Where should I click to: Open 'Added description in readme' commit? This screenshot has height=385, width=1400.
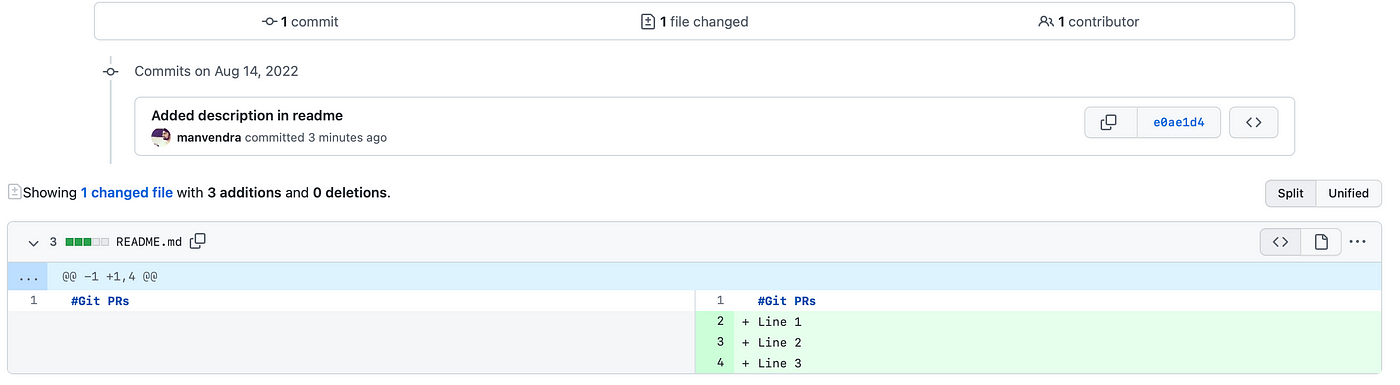click(247, 115)
